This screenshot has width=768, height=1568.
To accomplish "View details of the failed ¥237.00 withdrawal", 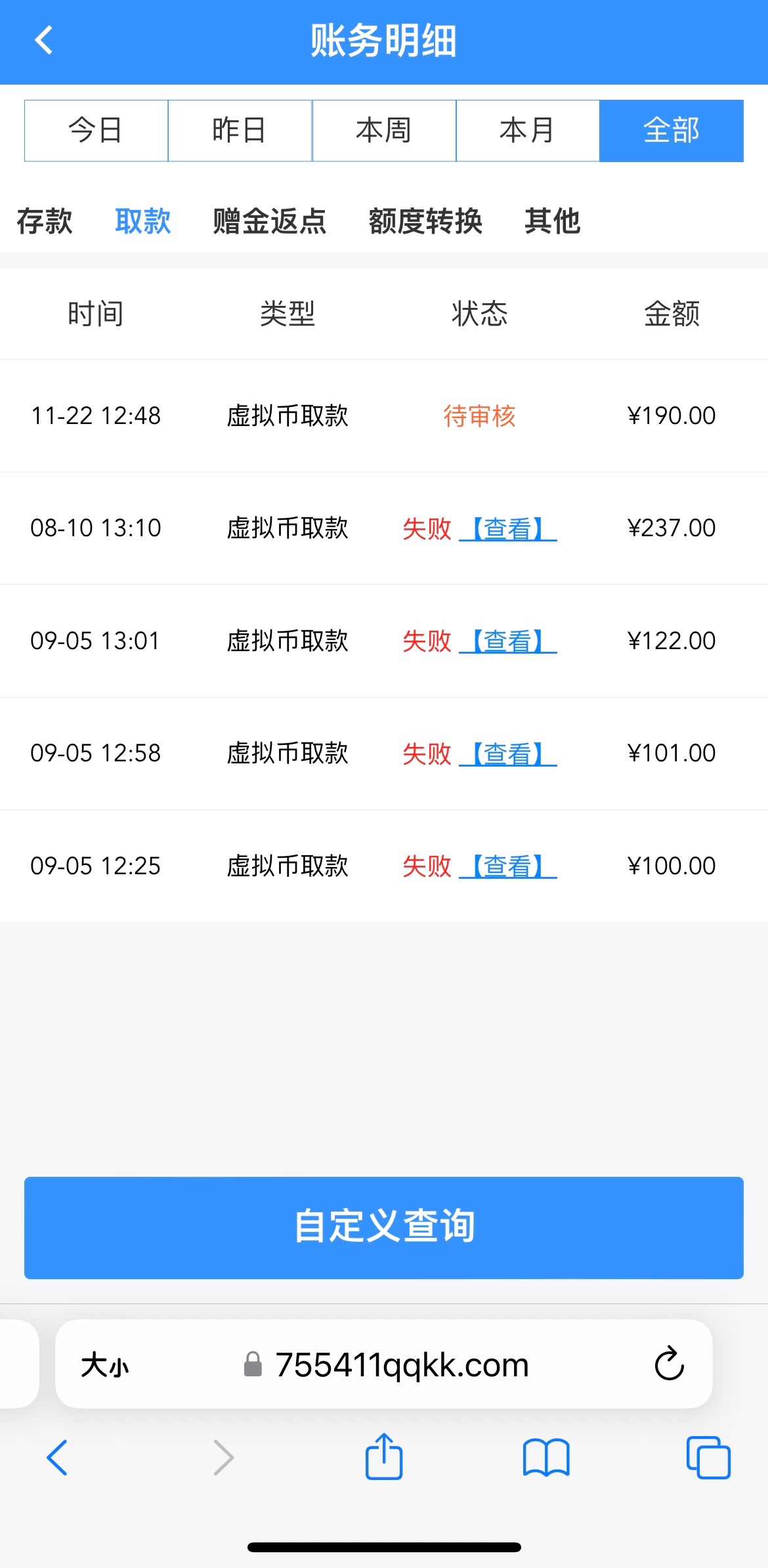I will click(508, 528).
